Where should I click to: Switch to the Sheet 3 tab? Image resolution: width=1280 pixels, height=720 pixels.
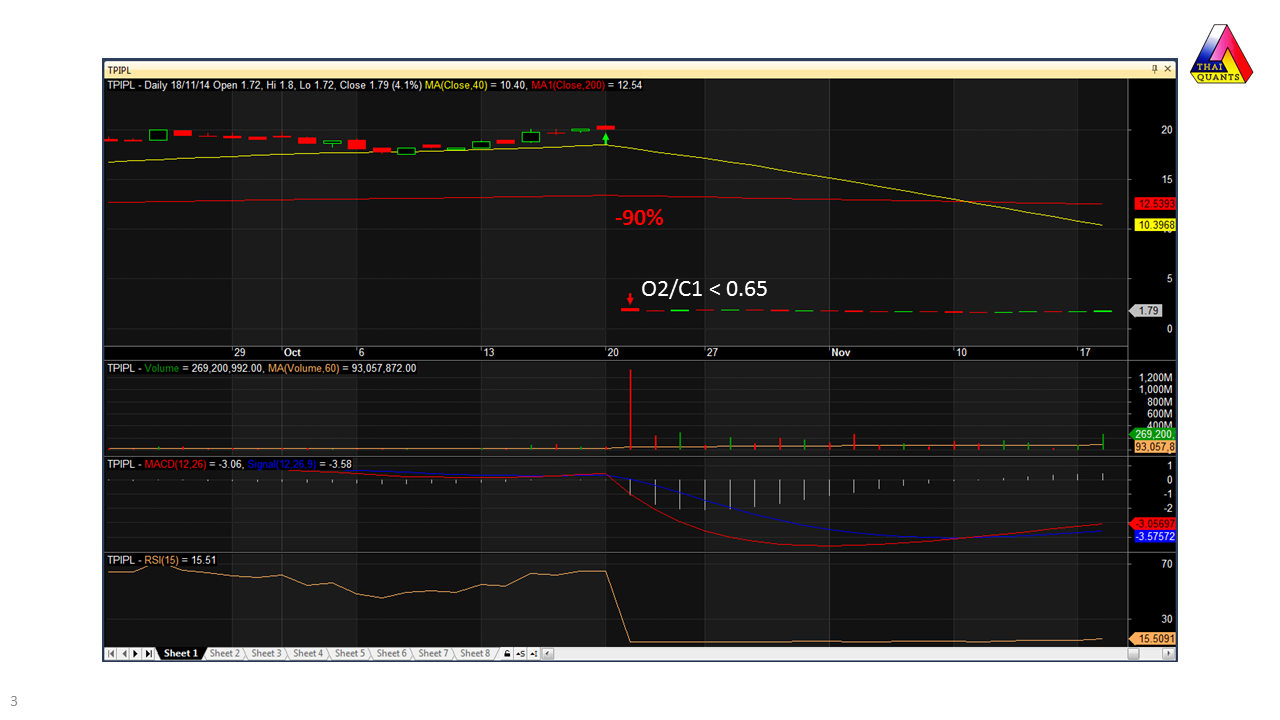click(x=266, y=653)
